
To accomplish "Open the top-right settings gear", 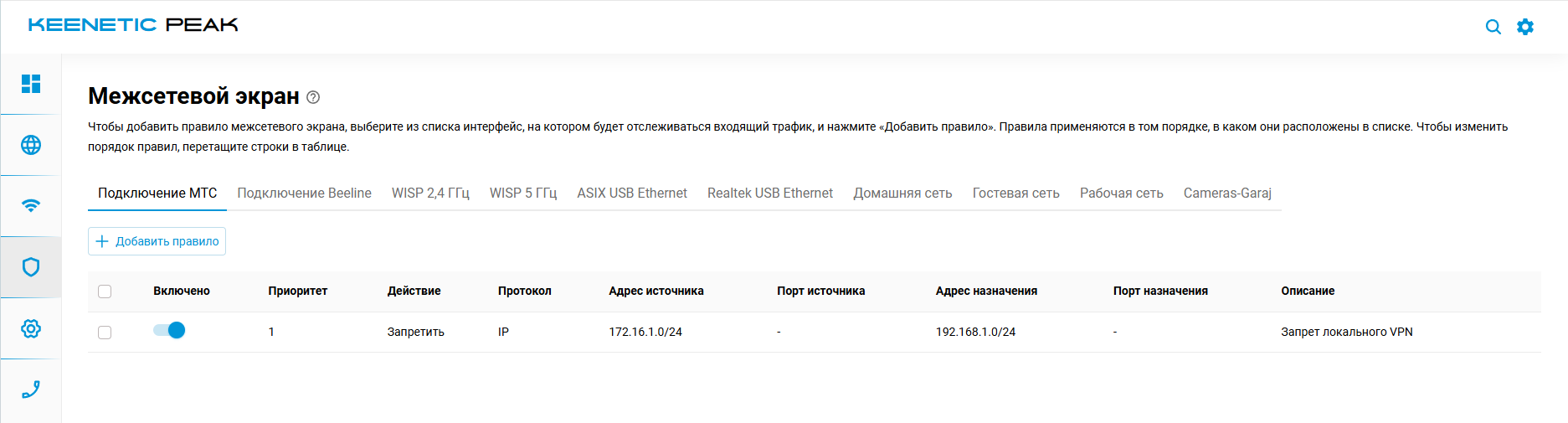I will 1525,27.
